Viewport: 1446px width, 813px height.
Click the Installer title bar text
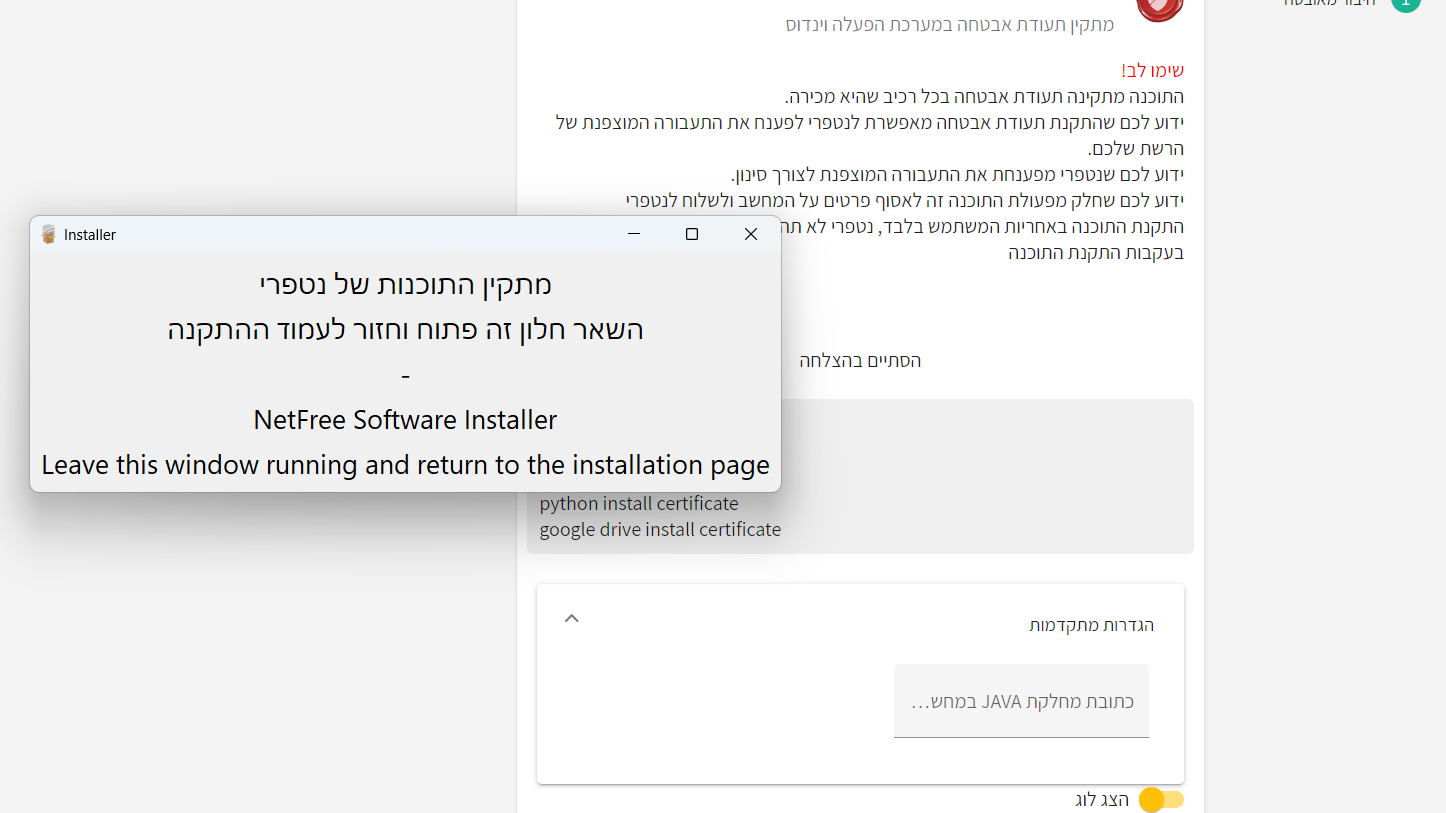click(x=90, y=235)
